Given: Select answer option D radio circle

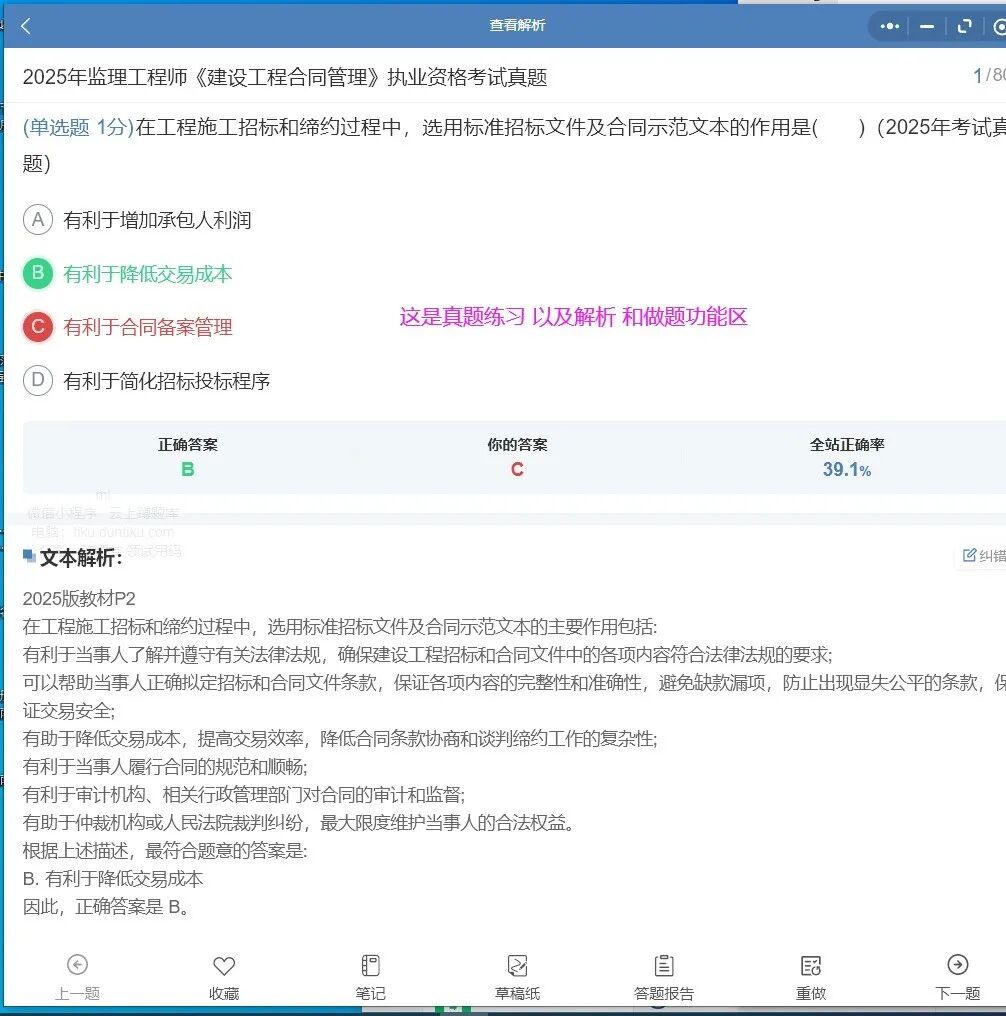Looking at the screenshot, I should [38, 380].
